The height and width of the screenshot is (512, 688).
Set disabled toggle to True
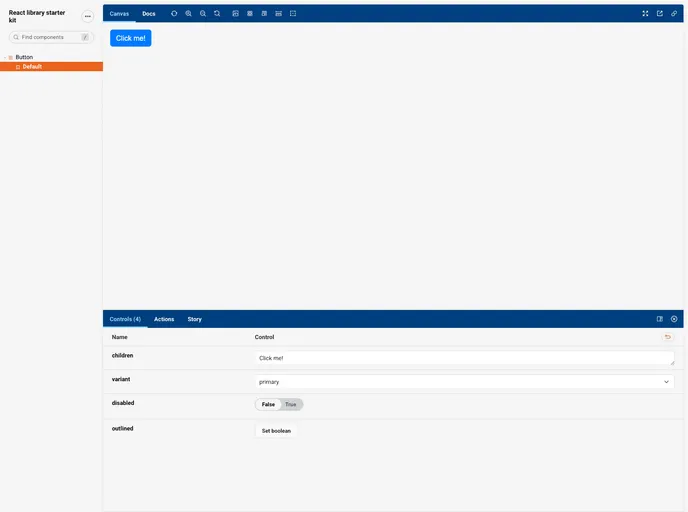(x=290, y=405)
